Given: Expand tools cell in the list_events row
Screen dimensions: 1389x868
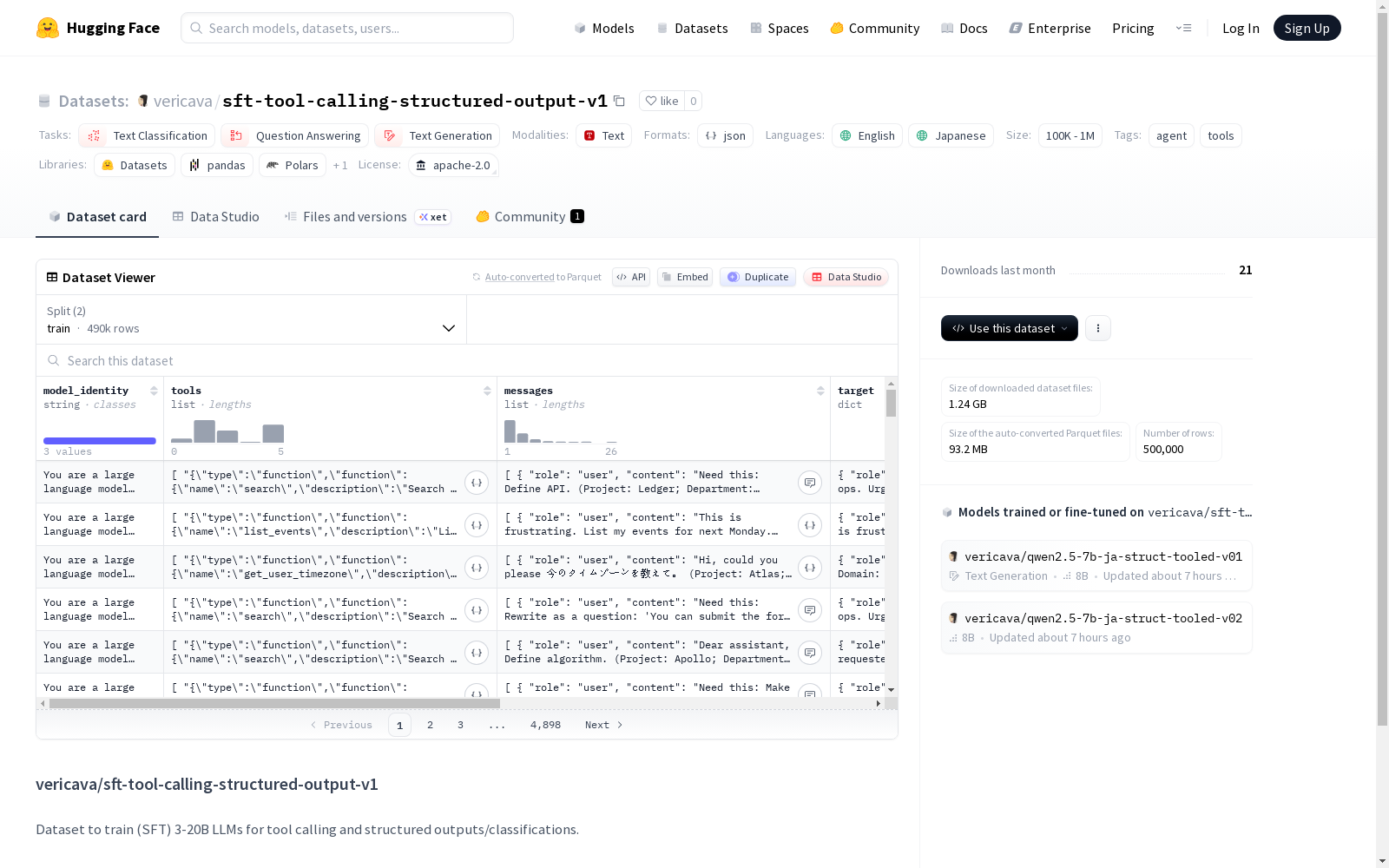Looking at the screenshot, I should pyautogui.click(x=477, y=525).
